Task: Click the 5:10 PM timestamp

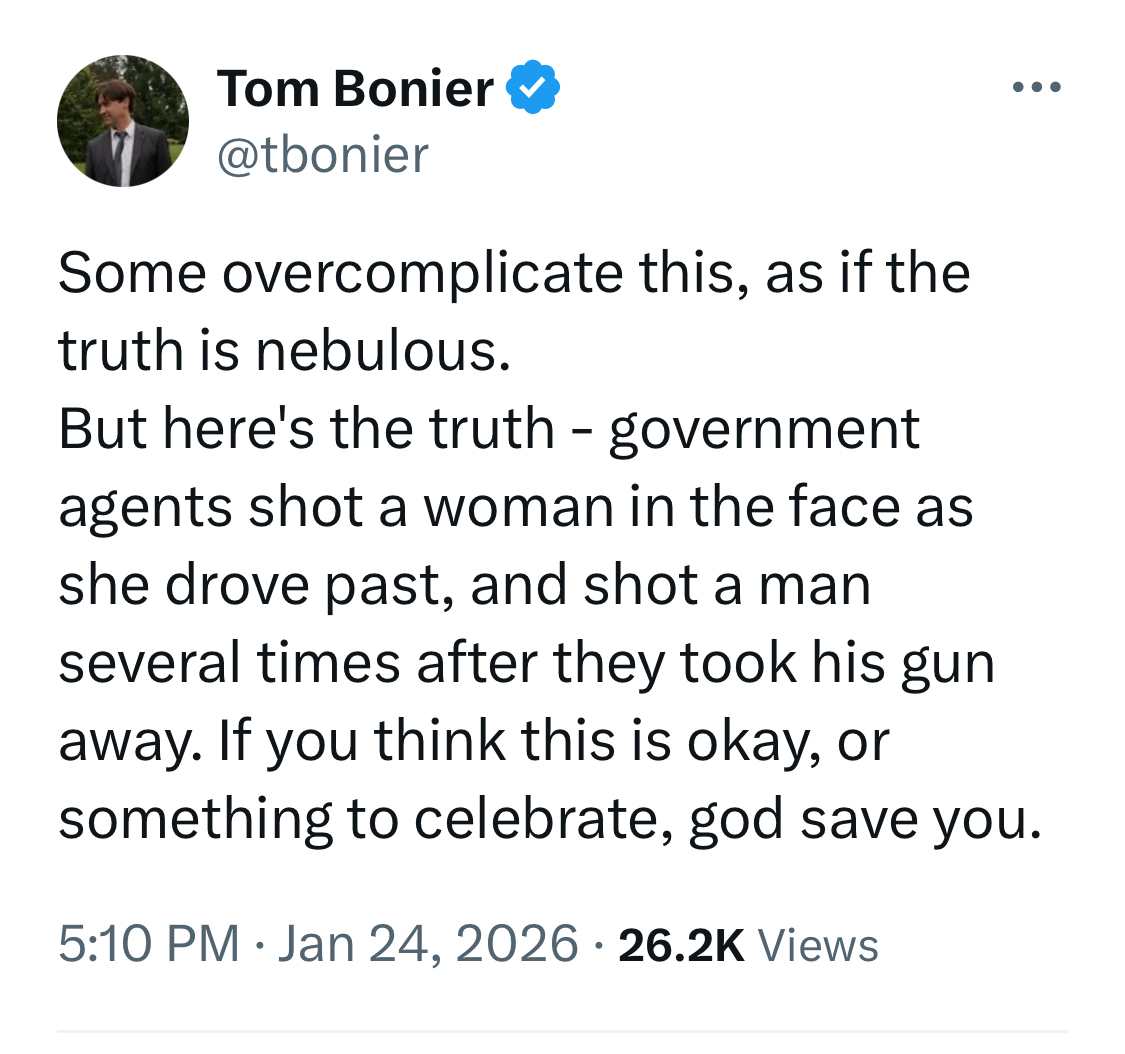Action: [149, 943]
